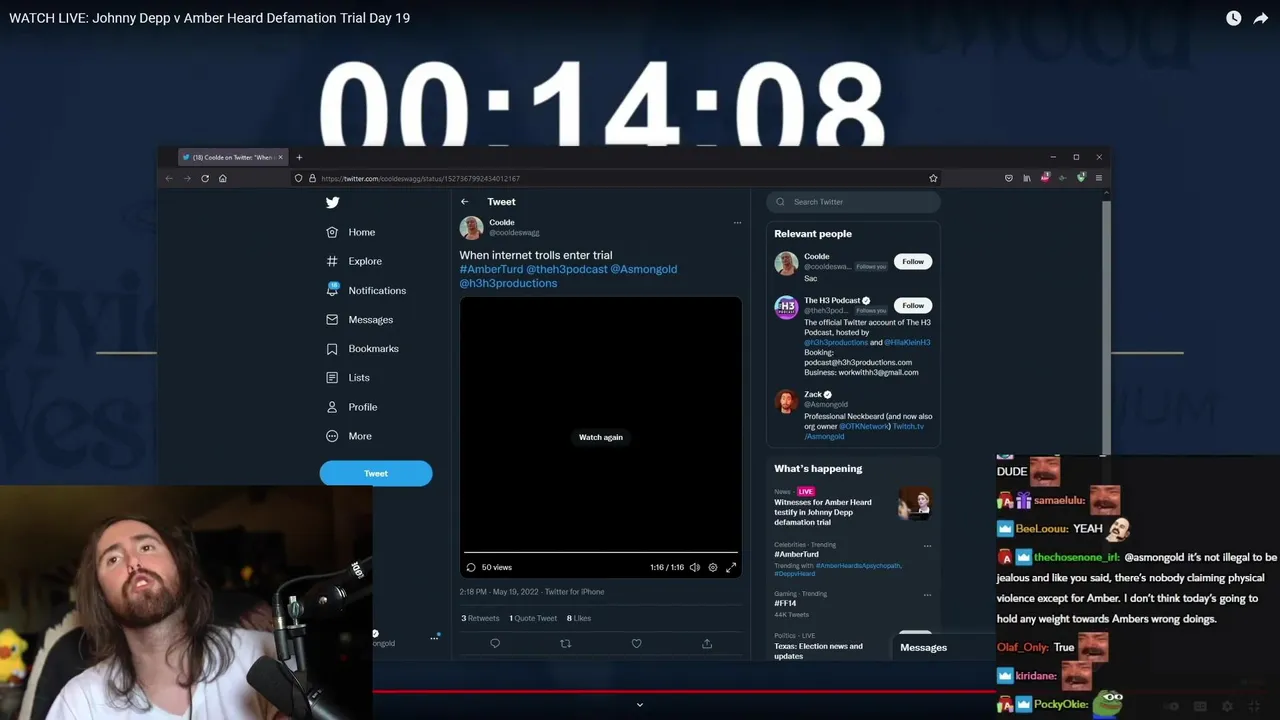Viewport: 1280px width, 720px height.
Task: Close the Coolde on Twitter tab
Action: coord(281,157)
